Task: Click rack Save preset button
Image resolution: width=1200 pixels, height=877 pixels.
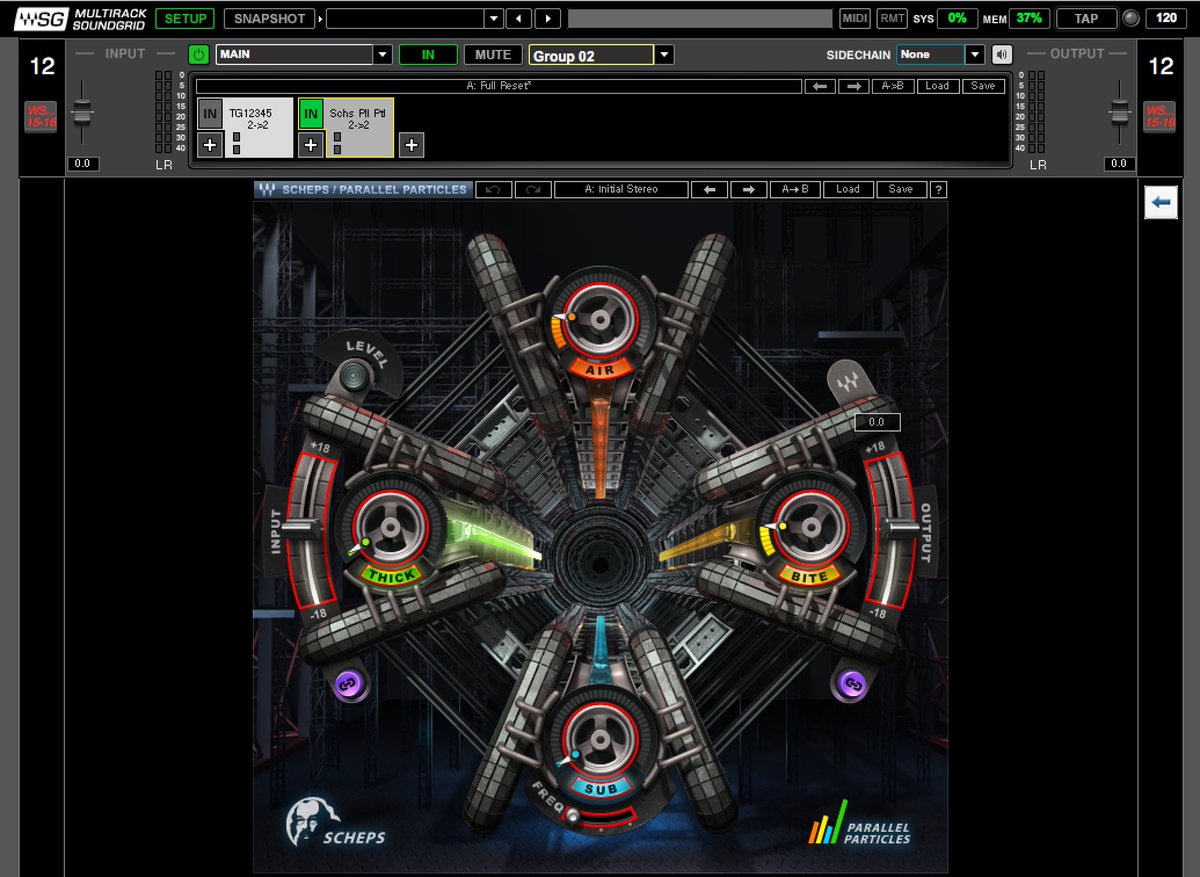Action: (983, 86)
